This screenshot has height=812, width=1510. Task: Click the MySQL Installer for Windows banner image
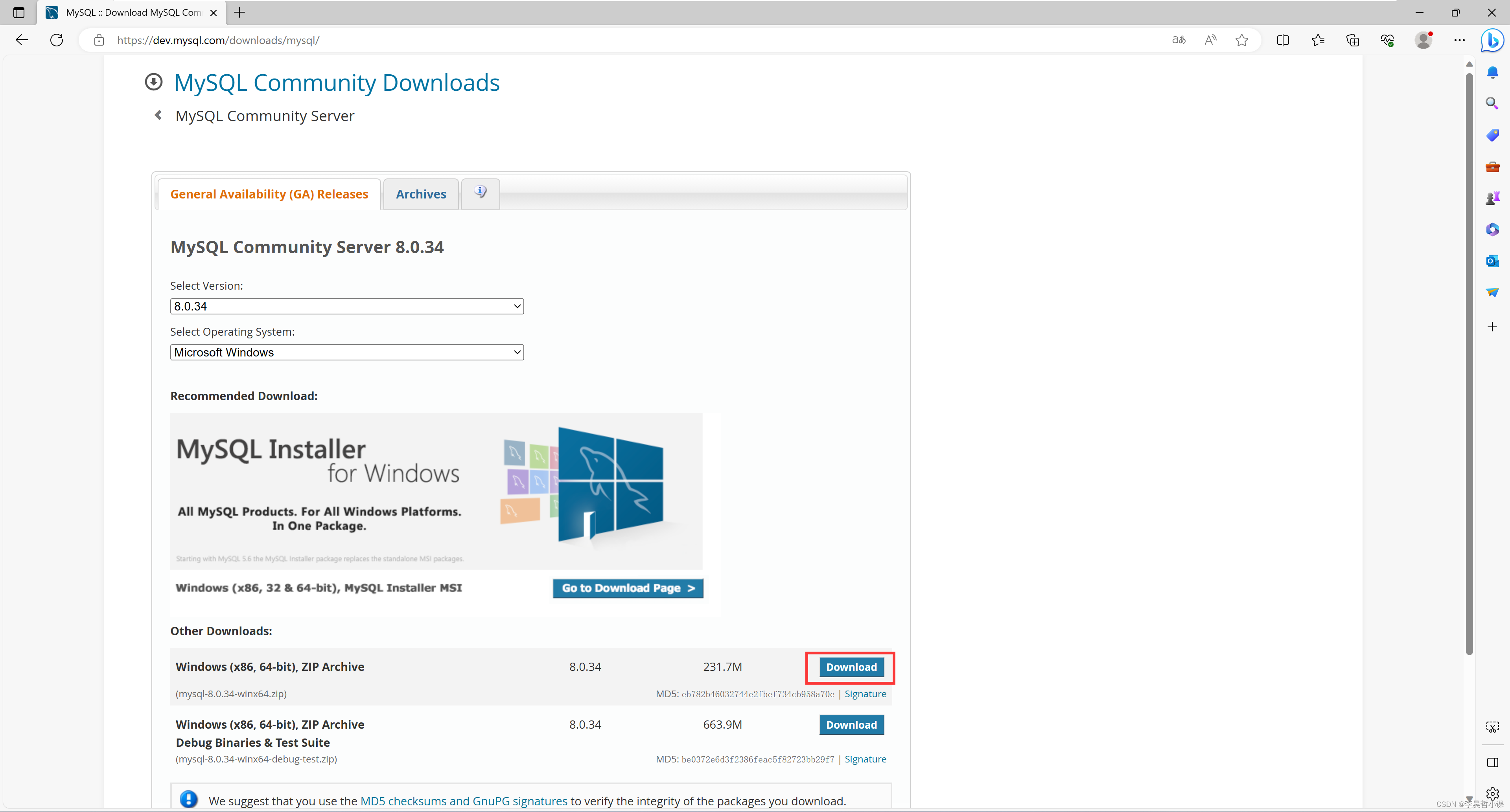pyautogui.click(x=436, y=491)
